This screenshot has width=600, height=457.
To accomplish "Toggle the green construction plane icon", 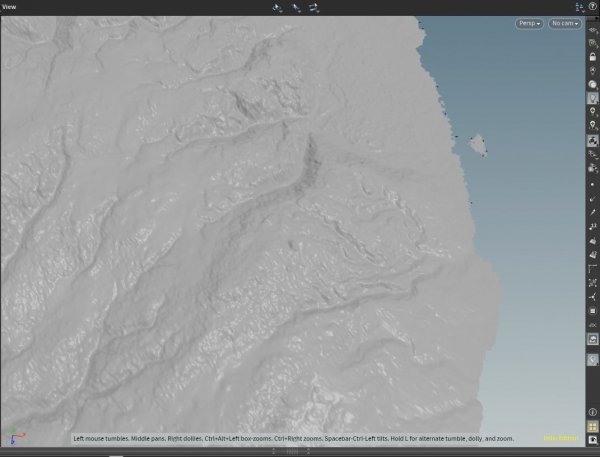I will pos(592,43).
